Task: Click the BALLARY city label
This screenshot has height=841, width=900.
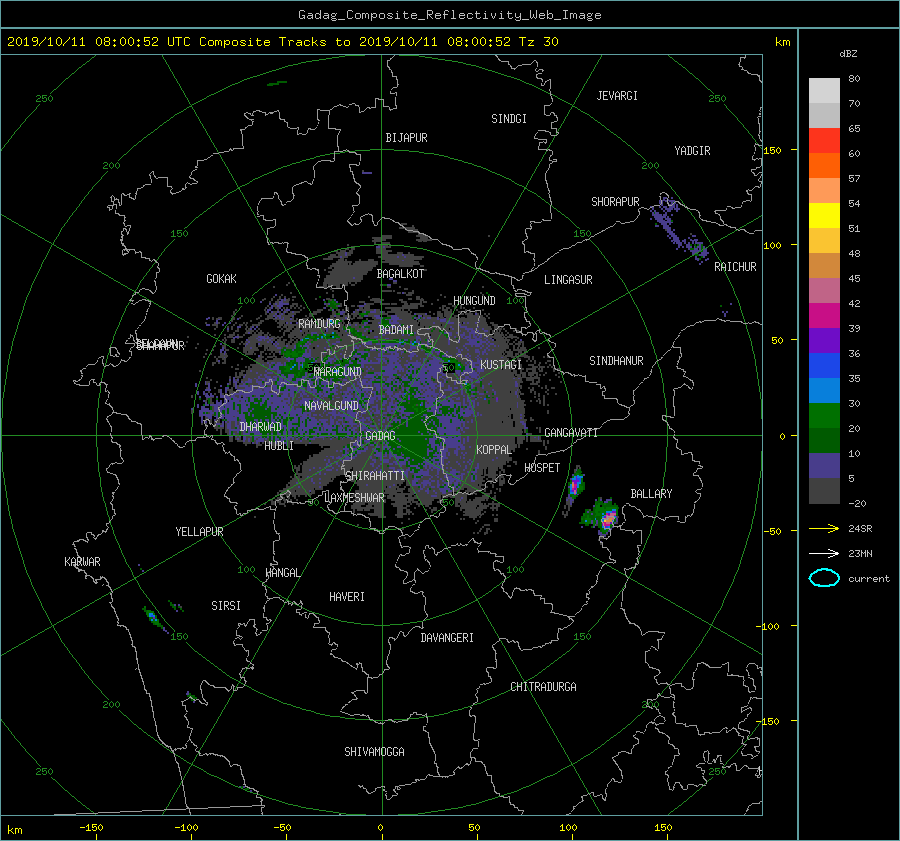Action: (x=651, y=494)
